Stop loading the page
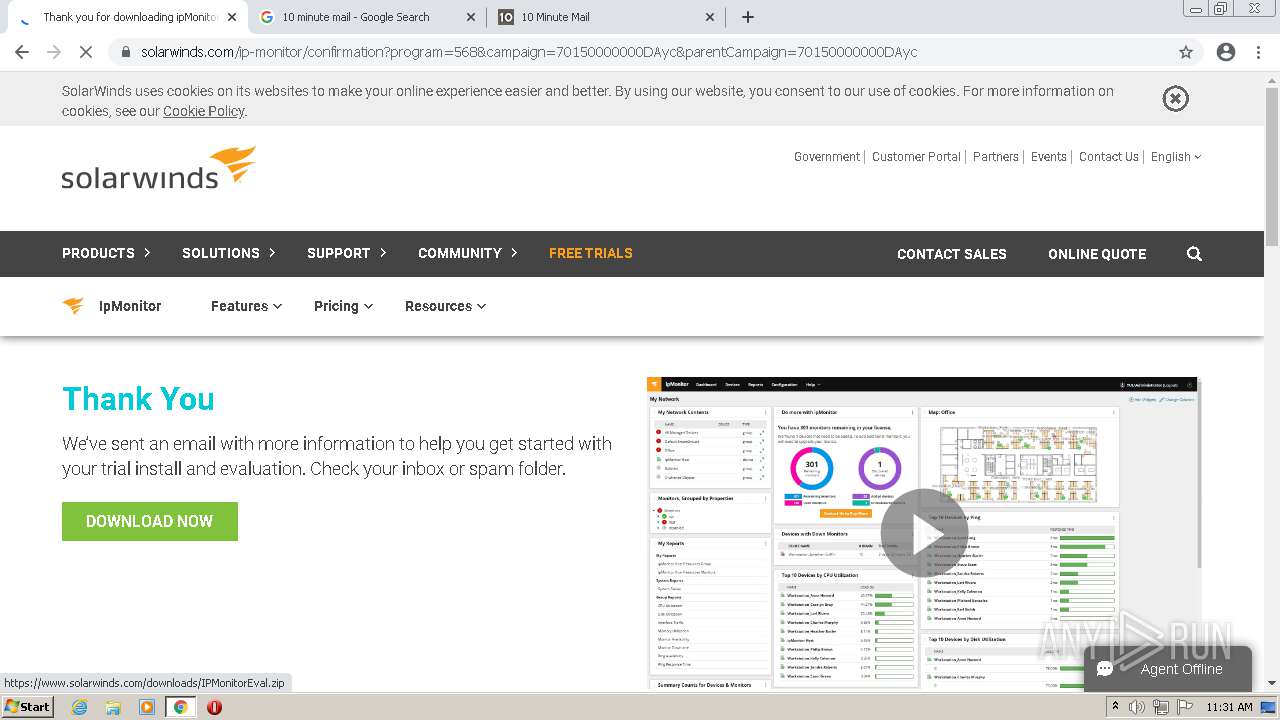Image resolution: width=1280 pixels, height=720 pixels. pos(86,52)
